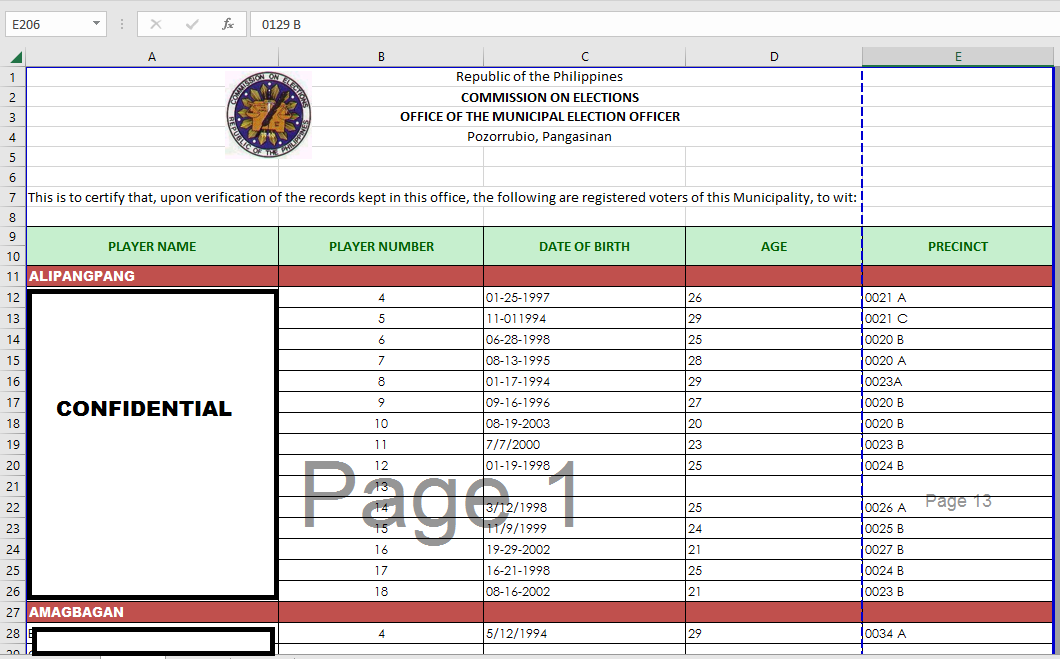This screenshot has height=659, width=1060.
Task: Select date cell 08-13-1995
Action: click(585, 360)
